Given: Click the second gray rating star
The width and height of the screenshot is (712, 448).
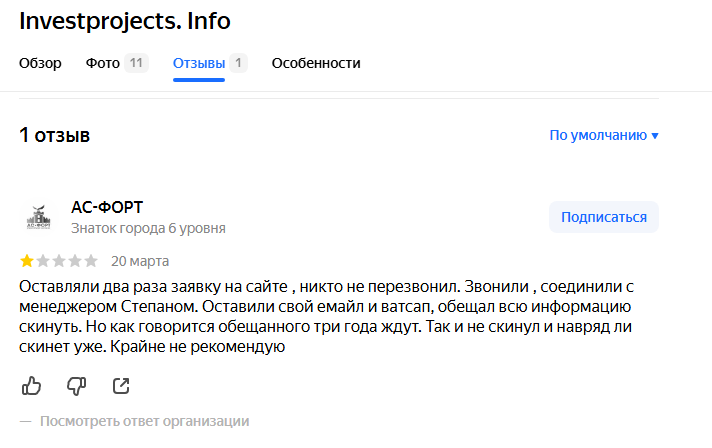Looking at the screenshot, I should click(x=43, y=262).
